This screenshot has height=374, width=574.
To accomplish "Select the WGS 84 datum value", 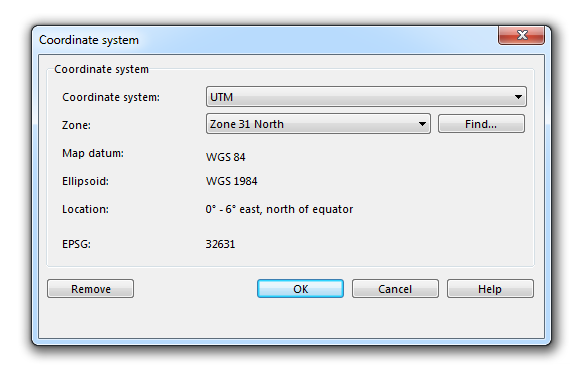I will 226,157.
